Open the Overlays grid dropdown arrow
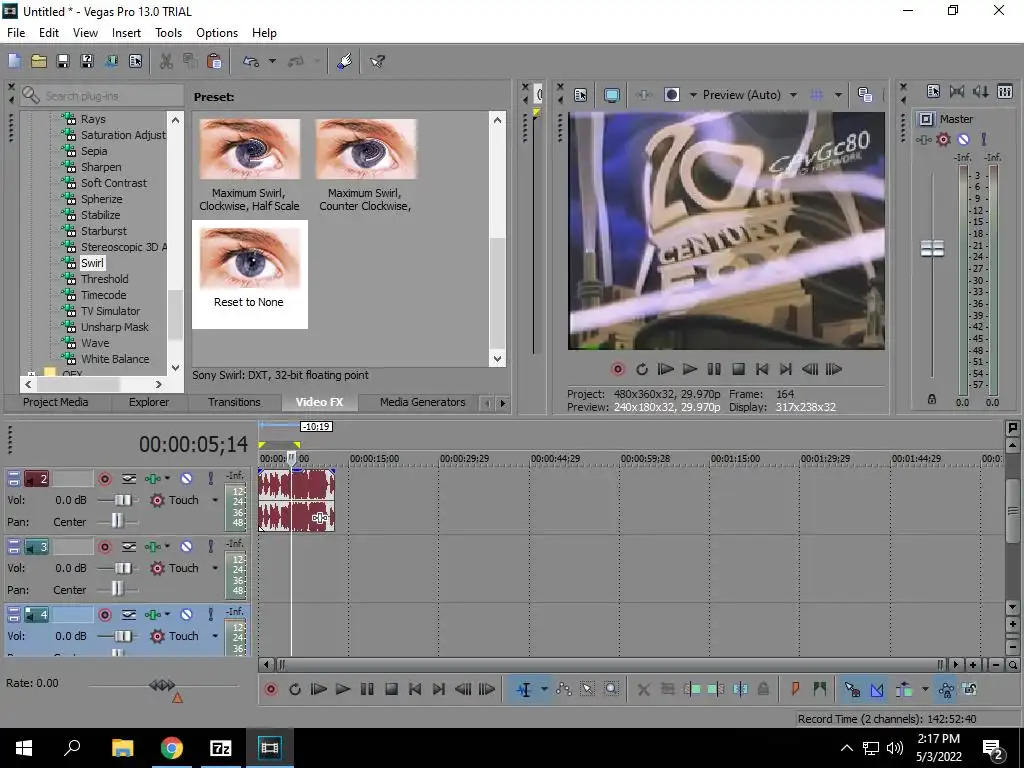Screen dimensions: 1024x768 click(838, 95)
